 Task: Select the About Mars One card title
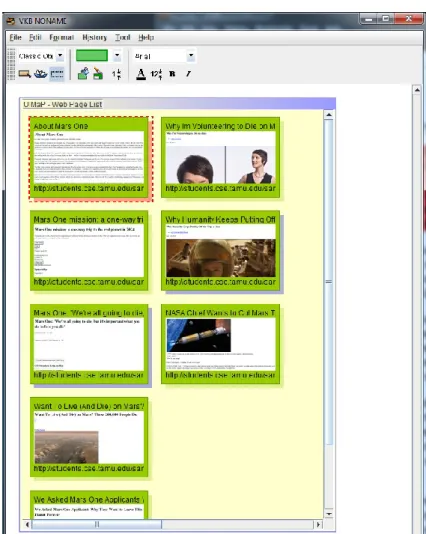pyautogui.click(x=61, y=126)
